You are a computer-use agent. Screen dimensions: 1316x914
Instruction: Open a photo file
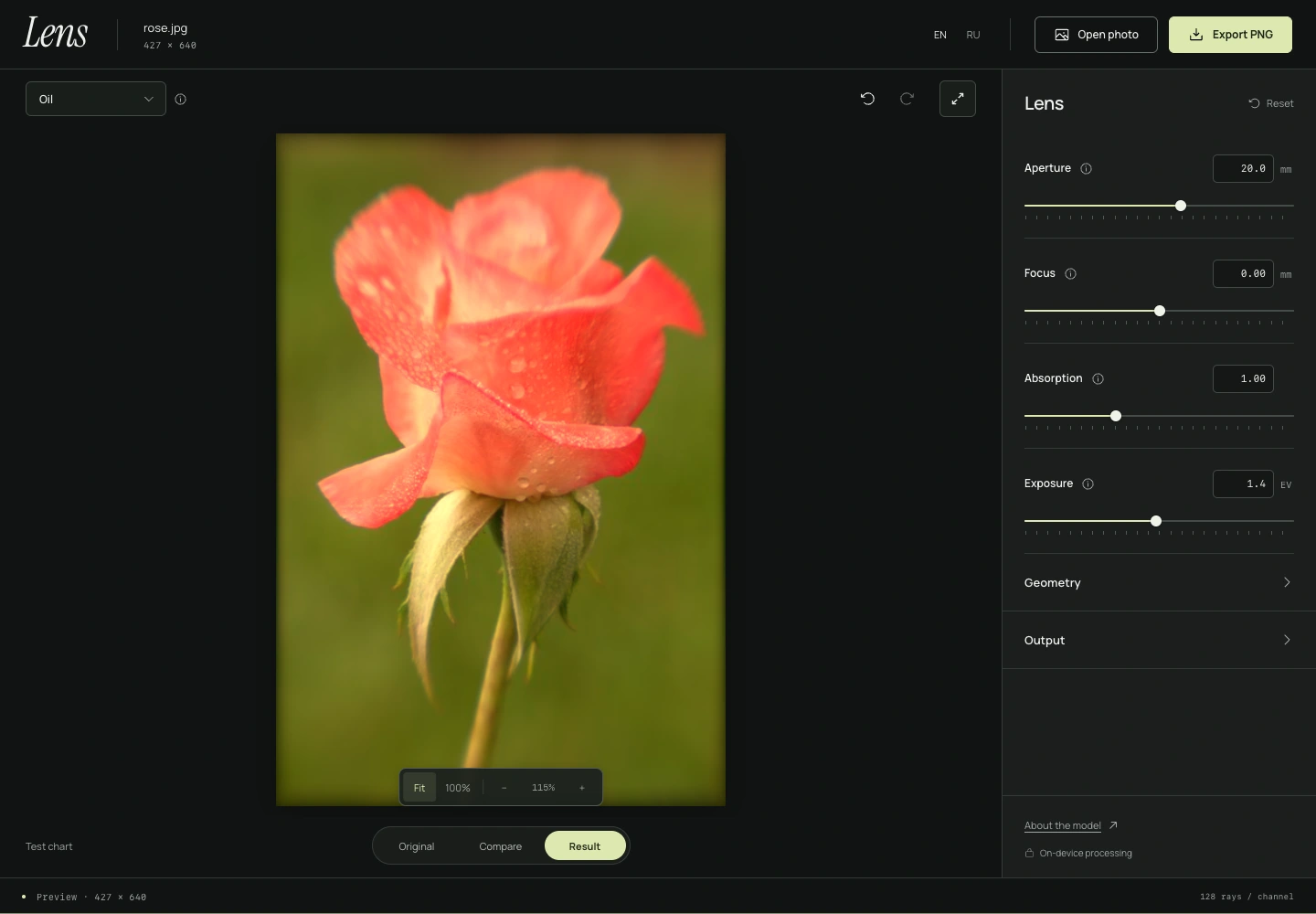point(1096,35)
